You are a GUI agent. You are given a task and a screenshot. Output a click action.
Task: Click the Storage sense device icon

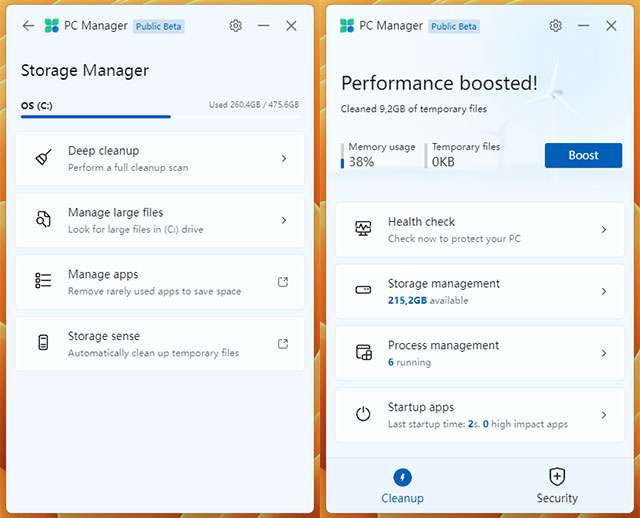click(43, 344)
